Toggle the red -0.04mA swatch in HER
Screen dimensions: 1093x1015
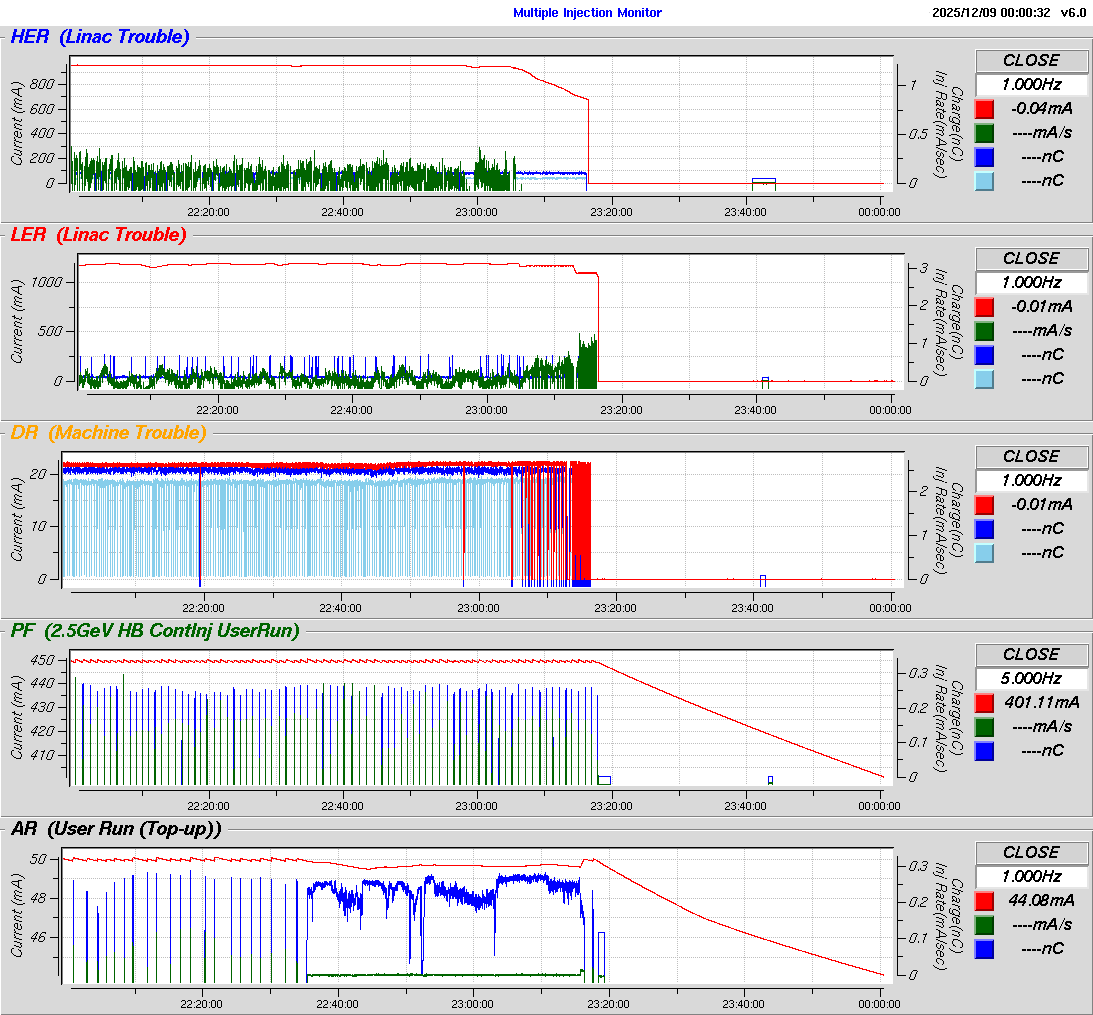tap(984, 108)
